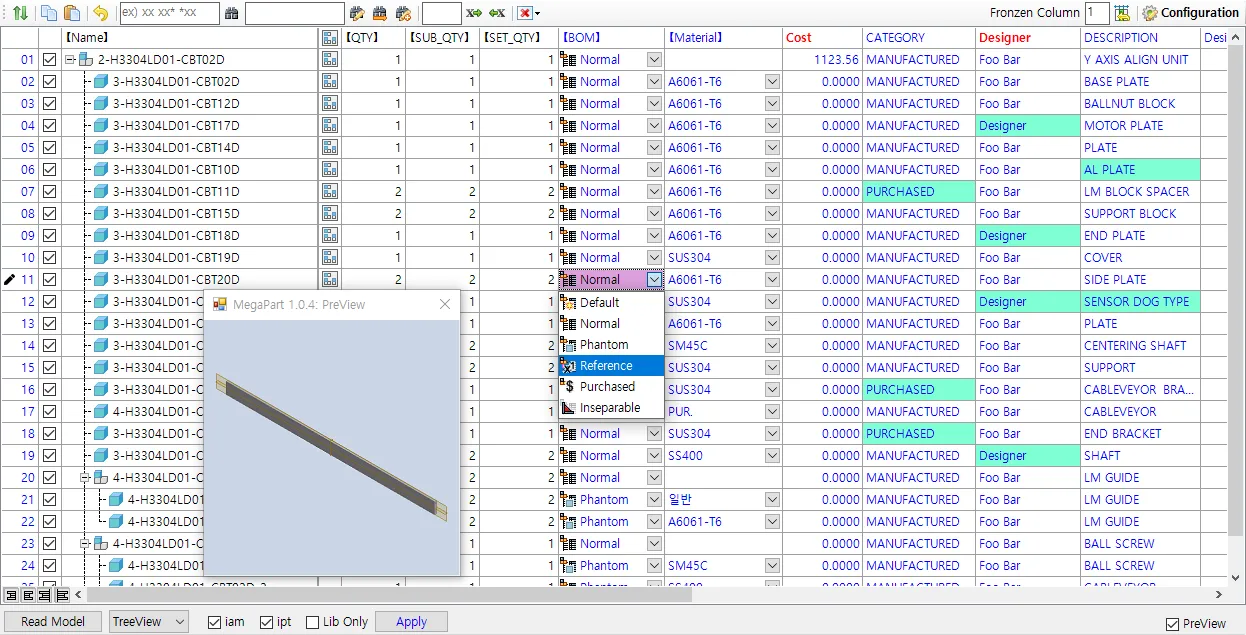Collapse the tree node in row 23
This screenshot has height=635, width=1246.
pyautogui.click(x=85, y=543)
